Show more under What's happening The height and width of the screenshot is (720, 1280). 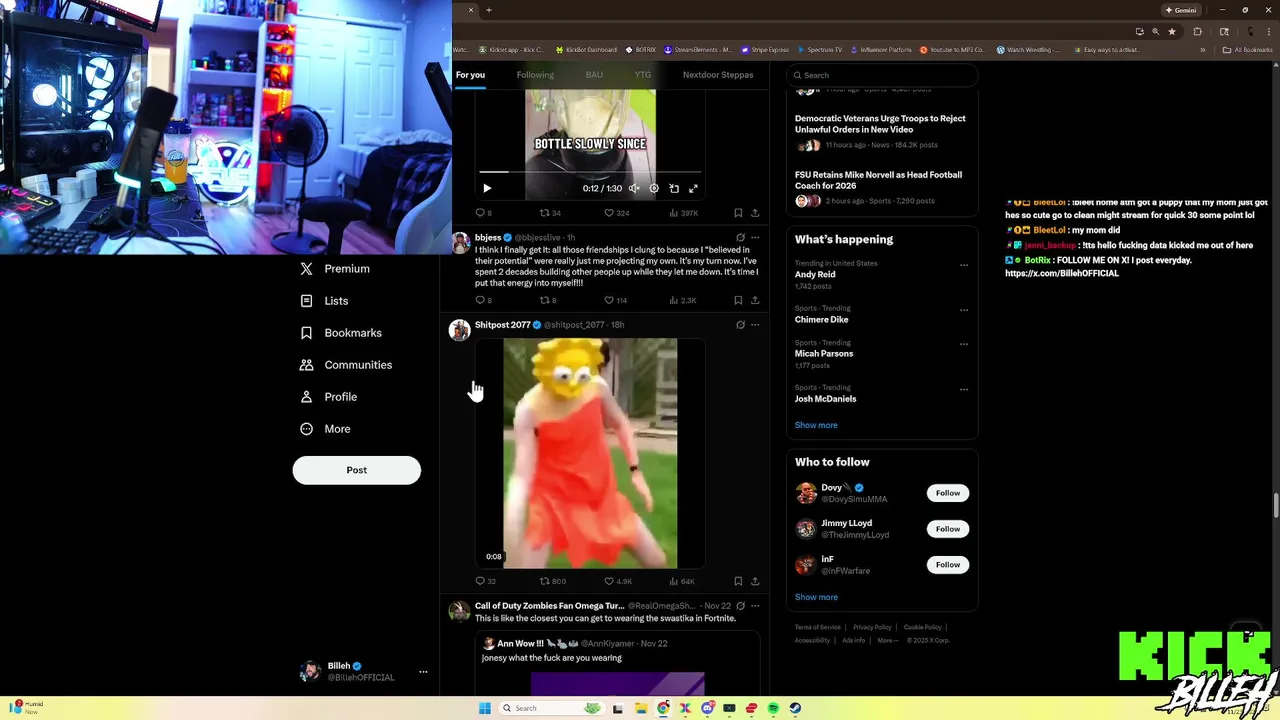(x=816, y=425)
